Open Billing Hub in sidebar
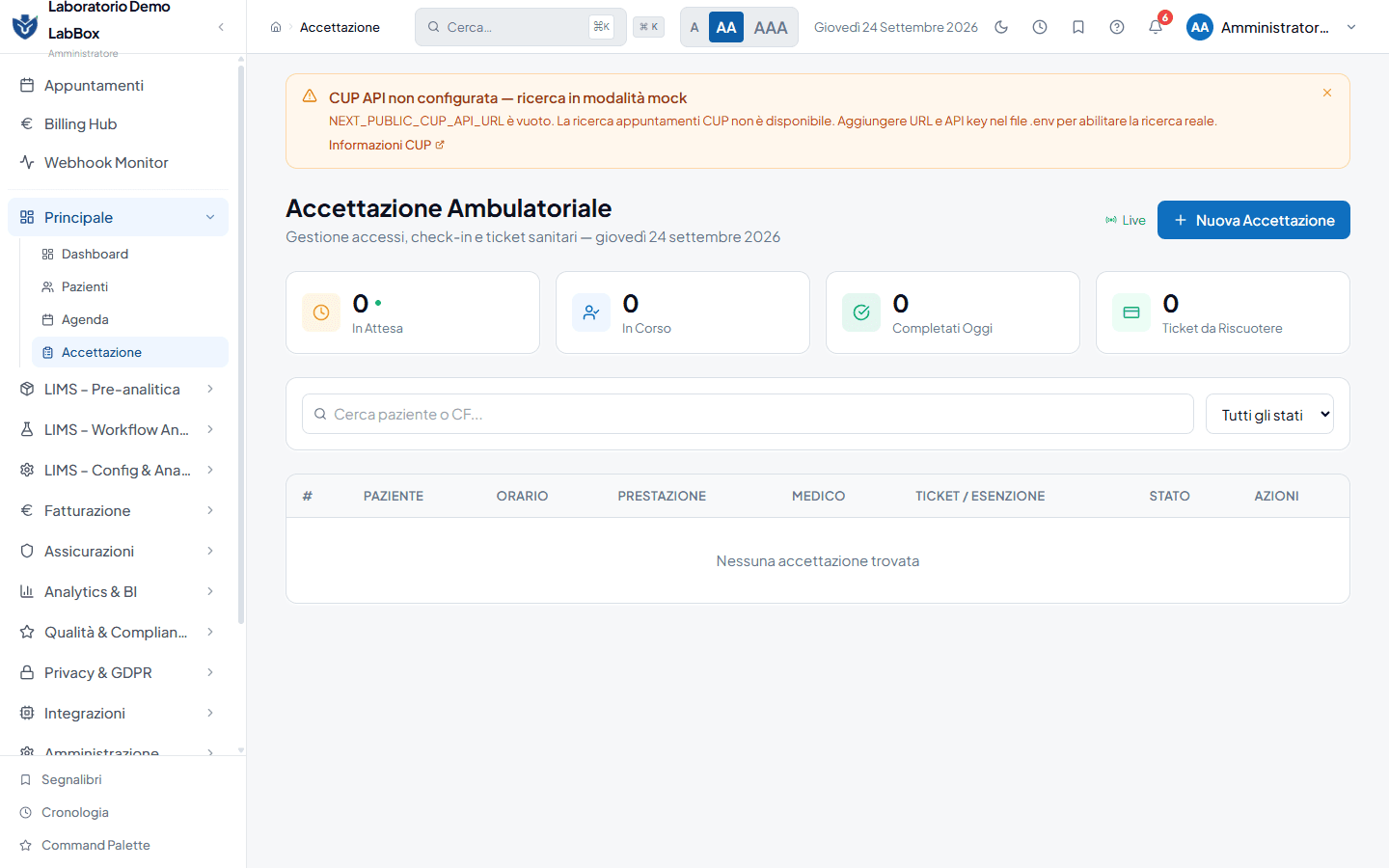1389x868 pixels. (x=118, y=123)
